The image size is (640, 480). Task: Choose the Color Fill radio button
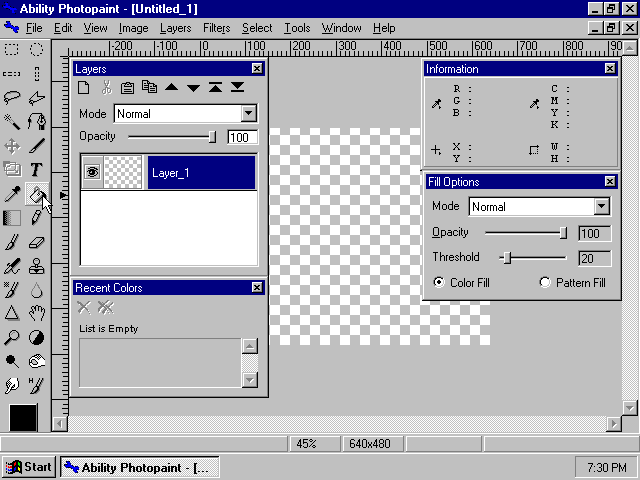pos(439,282)
